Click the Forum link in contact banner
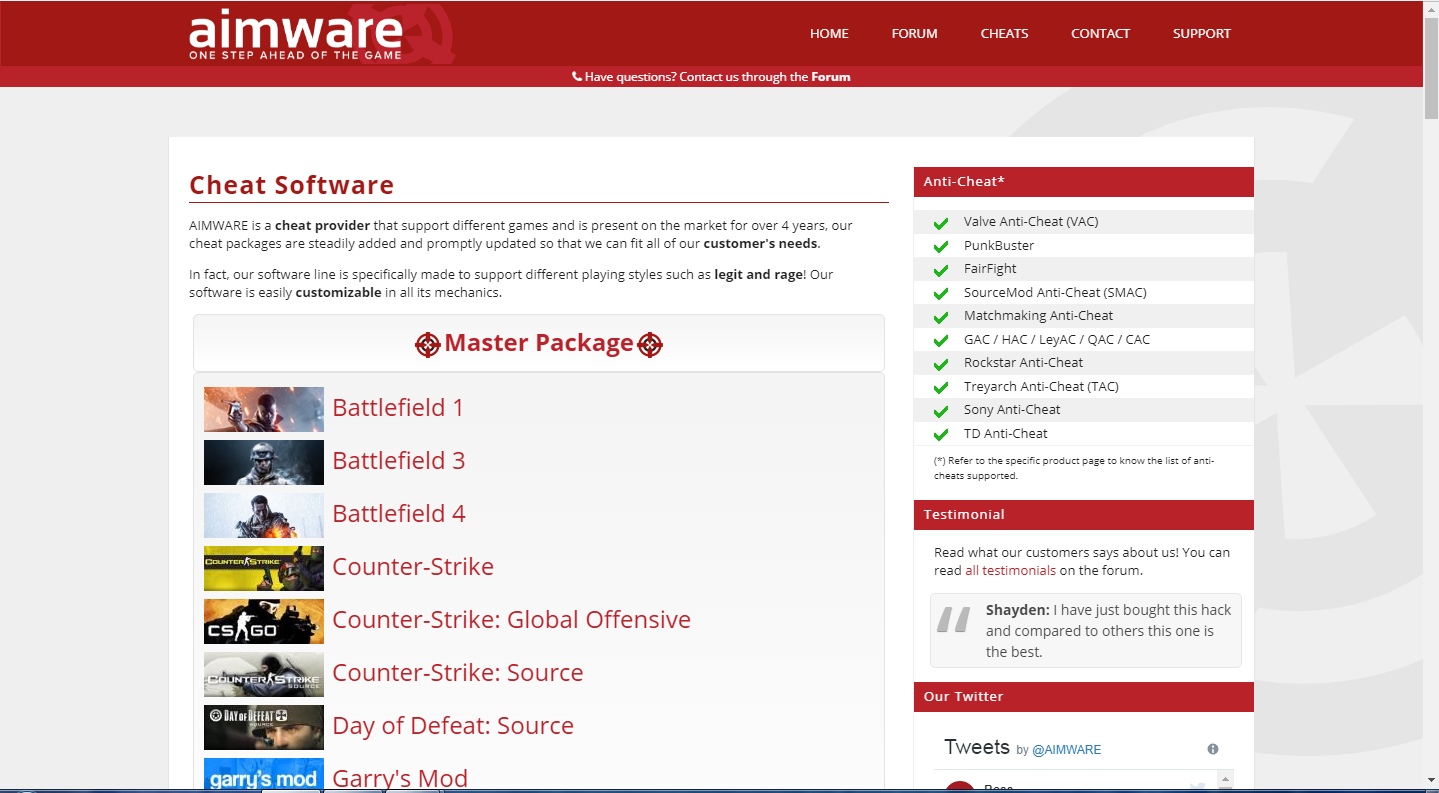 click(x=830, y=77)
